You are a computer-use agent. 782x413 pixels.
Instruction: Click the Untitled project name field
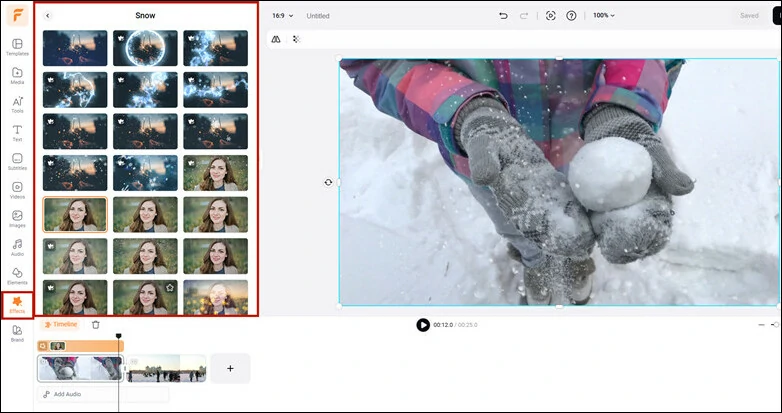(318, 15)
